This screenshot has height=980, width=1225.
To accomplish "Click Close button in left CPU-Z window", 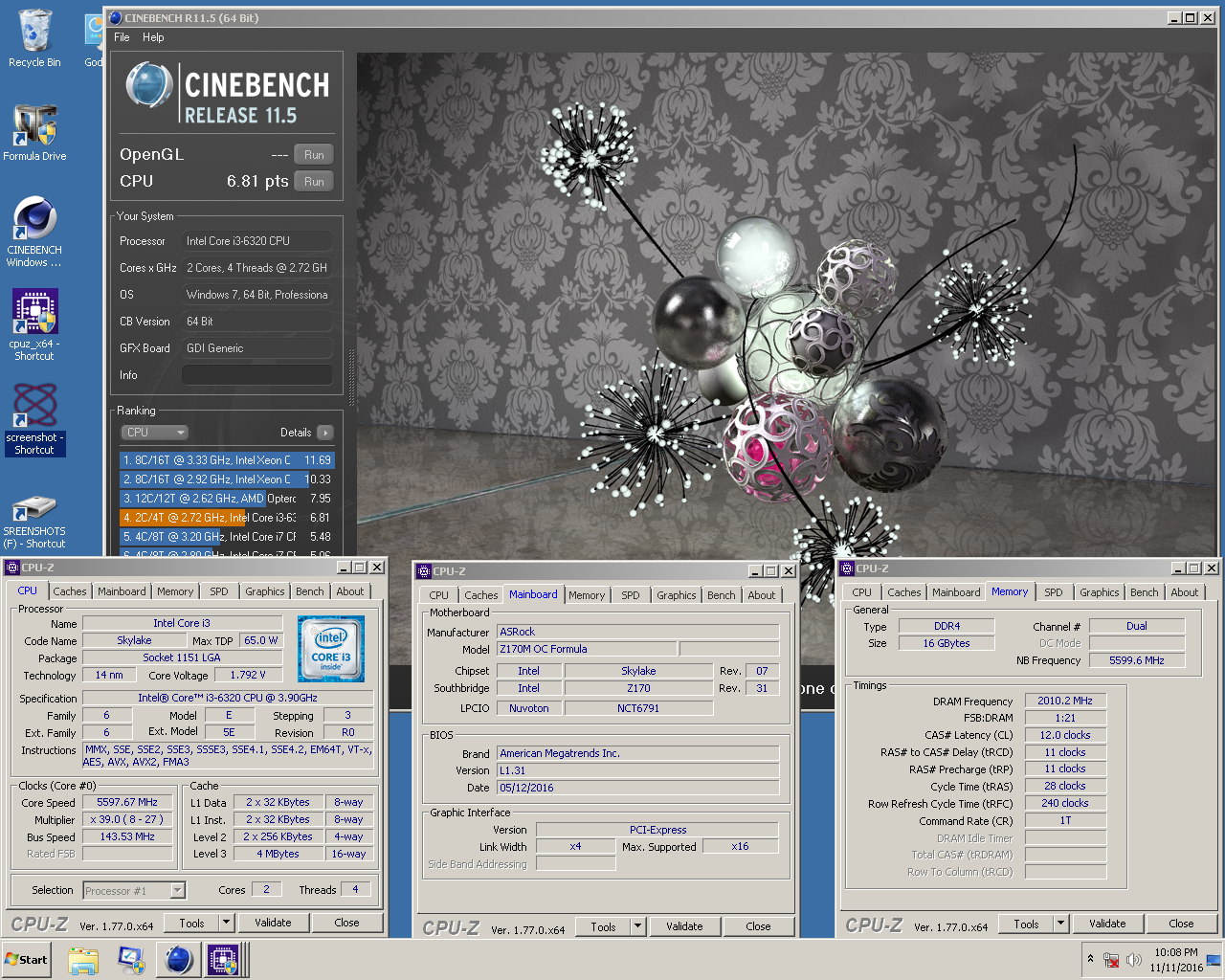I will coord(346,924).
